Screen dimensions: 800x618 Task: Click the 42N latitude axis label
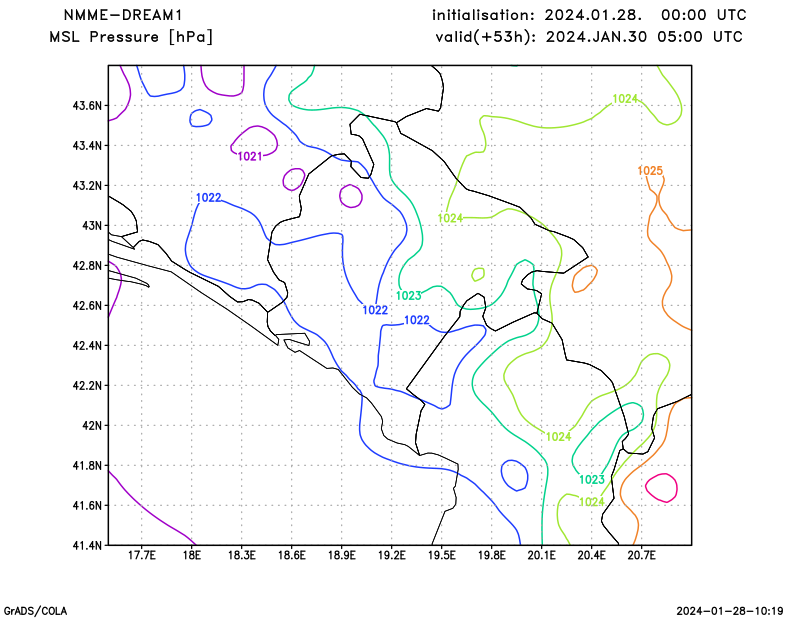point(92,426)
